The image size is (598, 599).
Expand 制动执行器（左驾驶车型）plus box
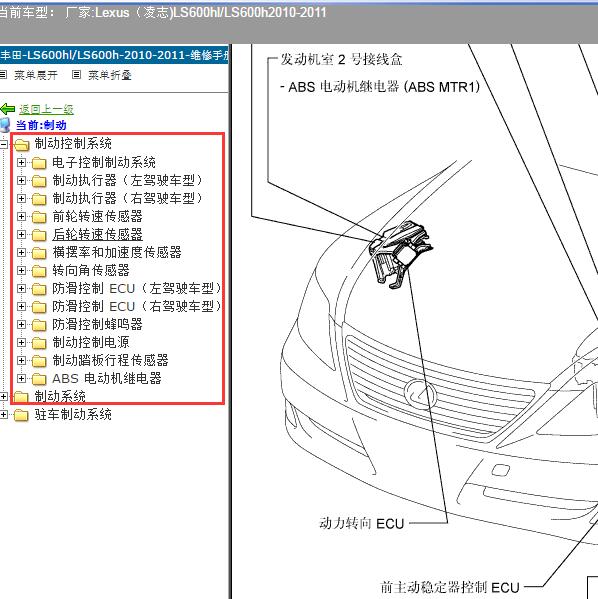(21, 180)
